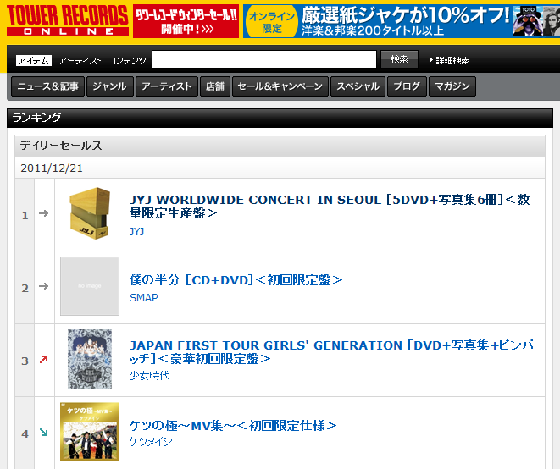Open the Tower Records Online logo
Image resolution: width=560 pixels, height=469 pixels.
tap(68, 20)
